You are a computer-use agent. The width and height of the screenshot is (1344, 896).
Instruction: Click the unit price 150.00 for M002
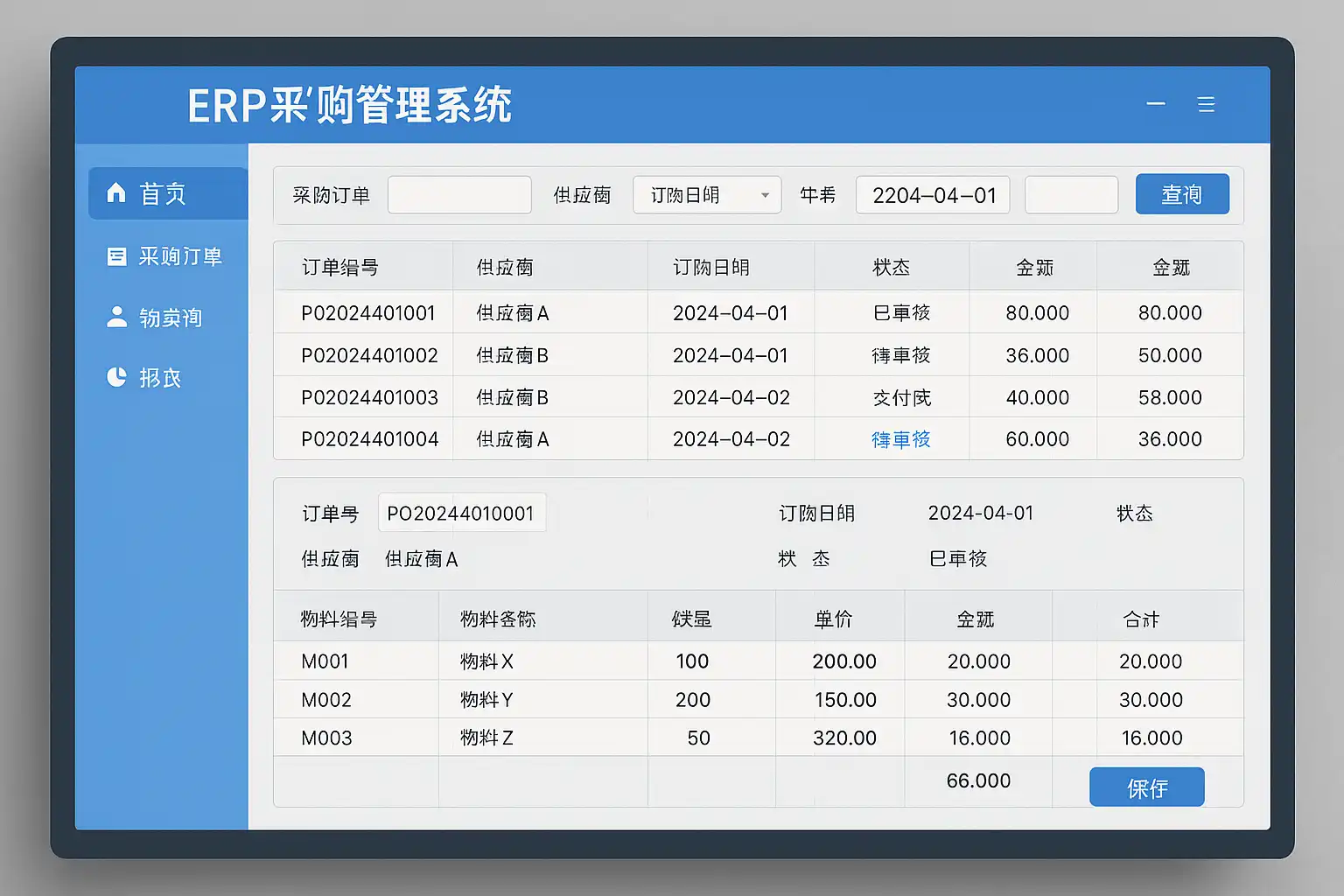pos(845,700)
